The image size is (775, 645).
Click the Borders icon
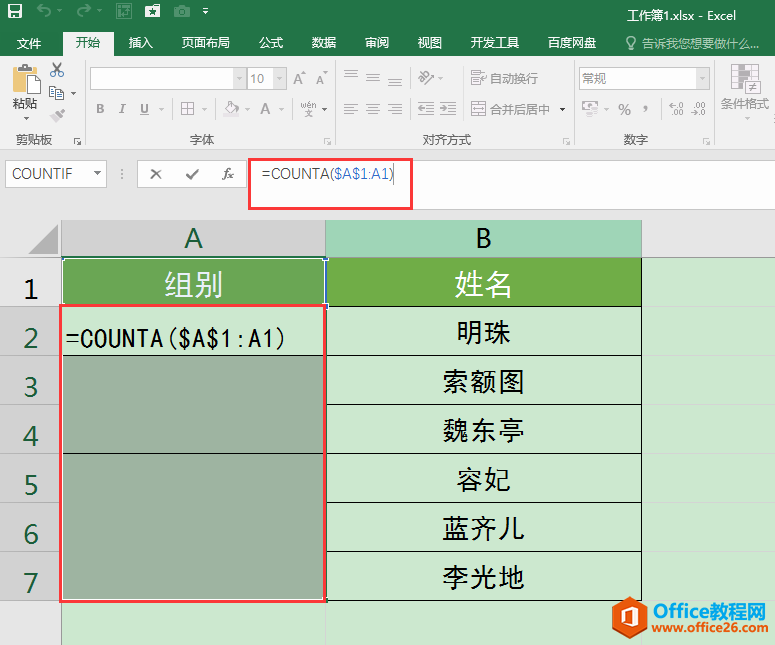click(x=187, y=109)
